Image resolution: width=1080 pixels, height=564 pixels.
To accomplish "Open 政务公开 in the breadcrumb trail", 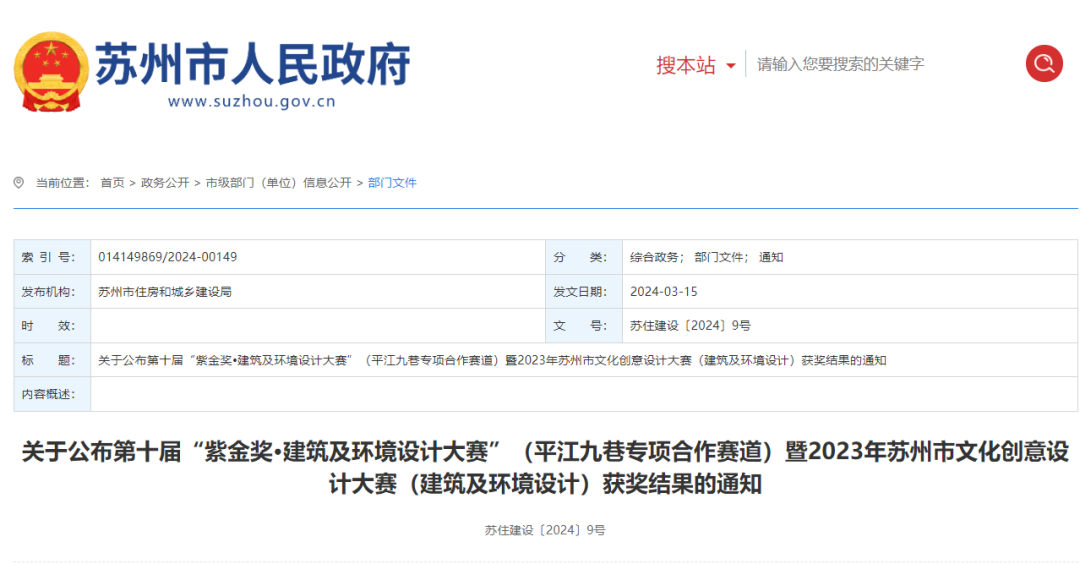I will 165,183.
